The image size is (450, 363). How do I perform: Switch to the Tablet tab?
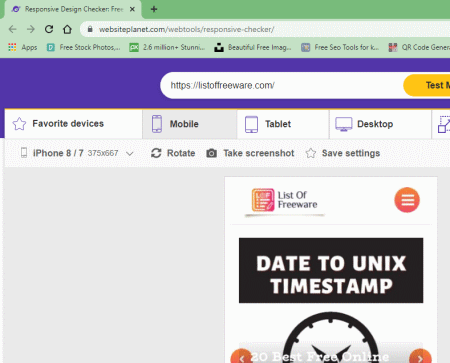(x=283, y=124)
